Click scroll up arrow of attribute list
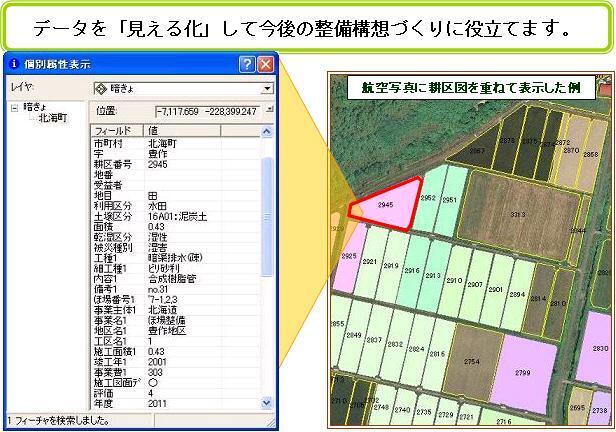Screen dimensions: 616x432 pyautogui.click(x=267, y=132)
